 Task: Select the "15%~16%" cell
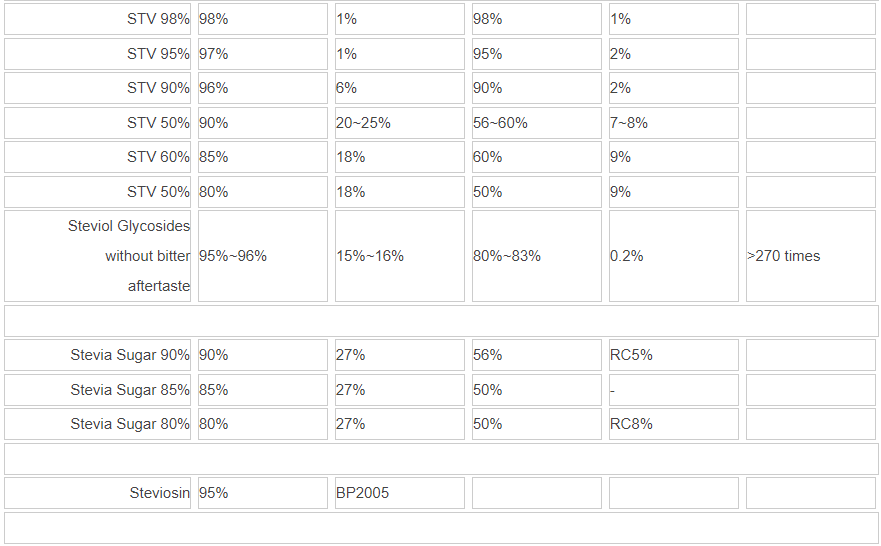click(370, 256)
